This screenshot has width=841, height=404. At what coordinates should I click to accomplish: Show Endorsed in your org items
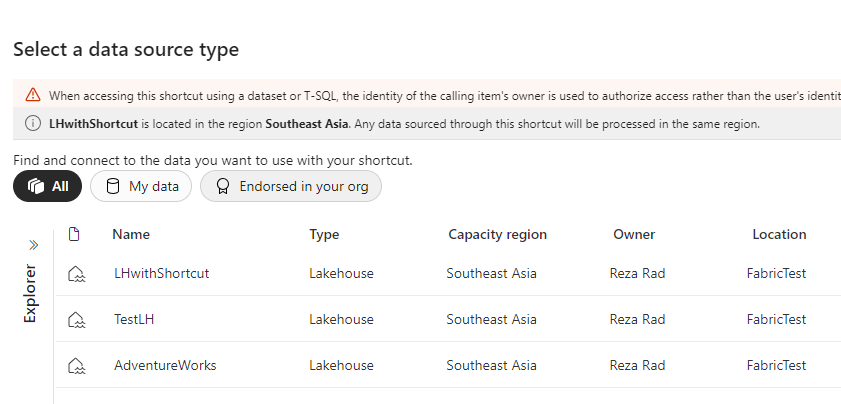click(x=291, y=186)
